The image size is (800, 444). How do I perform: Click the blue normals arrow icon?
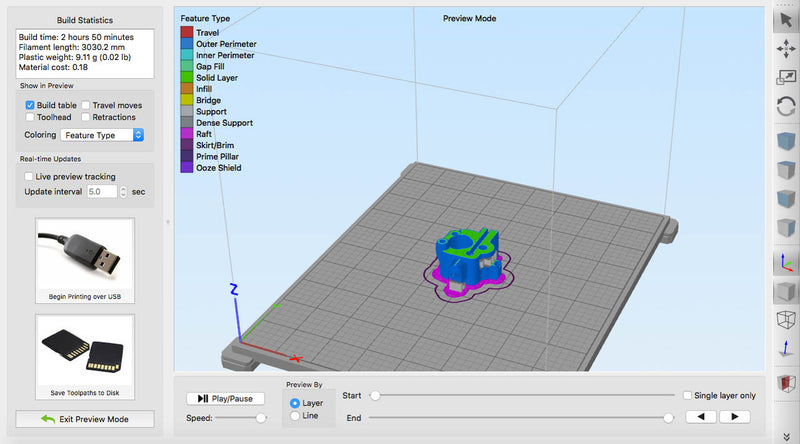(786, 349)
